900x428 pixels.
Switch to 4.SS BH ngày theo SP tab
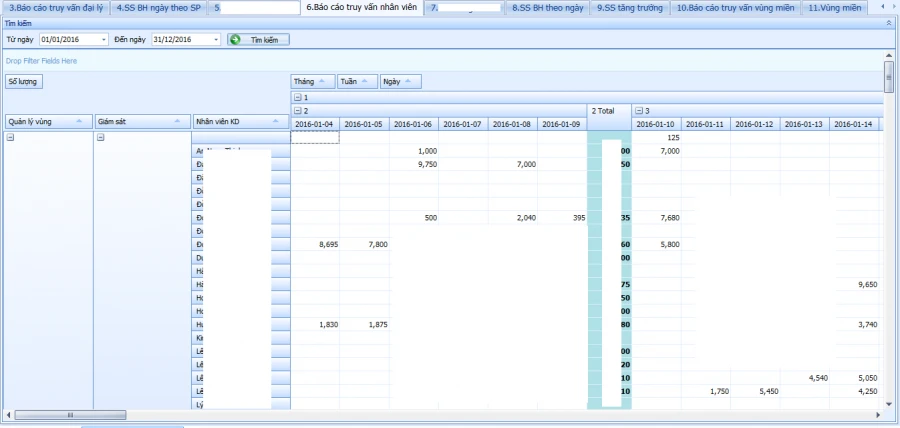click(x=158, y=8)
